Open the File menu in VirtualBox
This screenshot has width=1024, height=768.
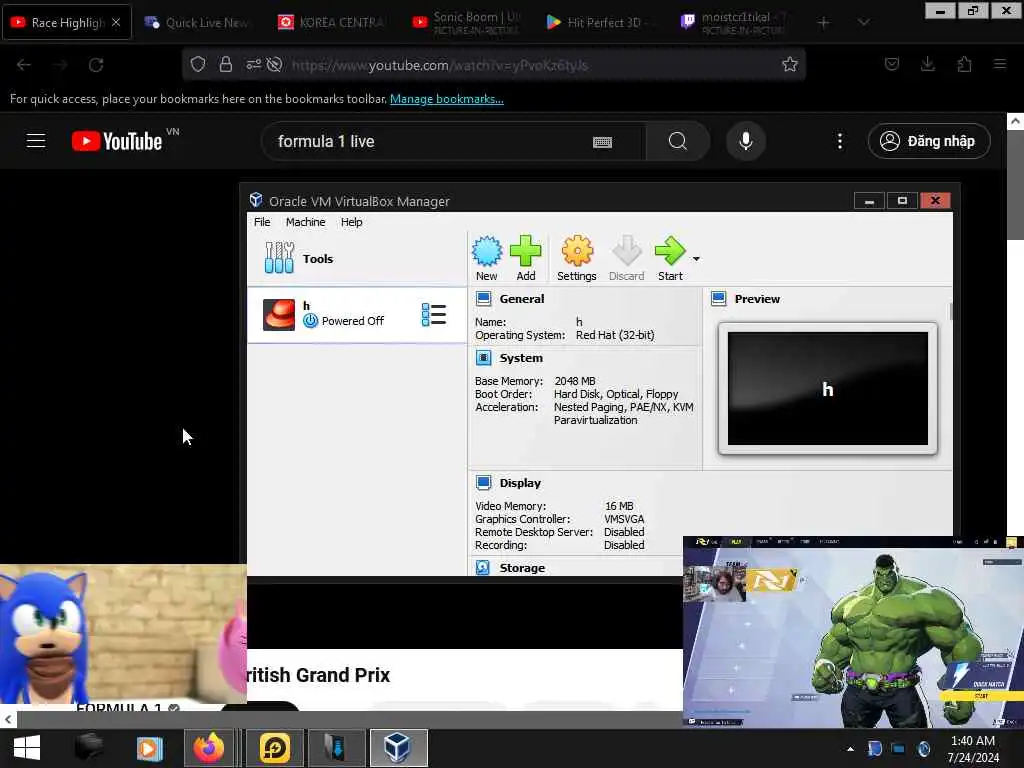pos(262,222)
